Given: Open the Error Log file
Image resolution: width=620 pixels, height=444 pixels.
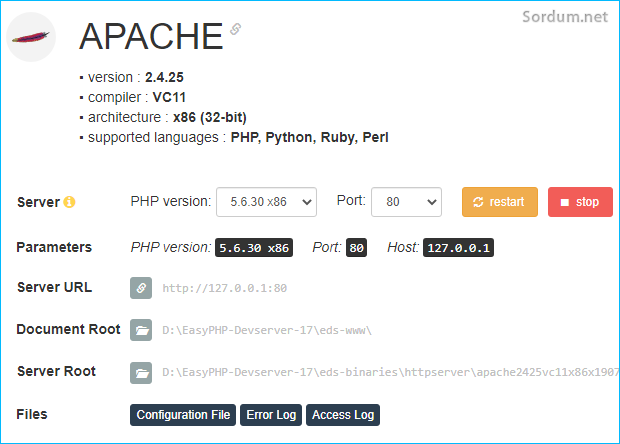Looking at the screenshot, I should coord(271,415).
